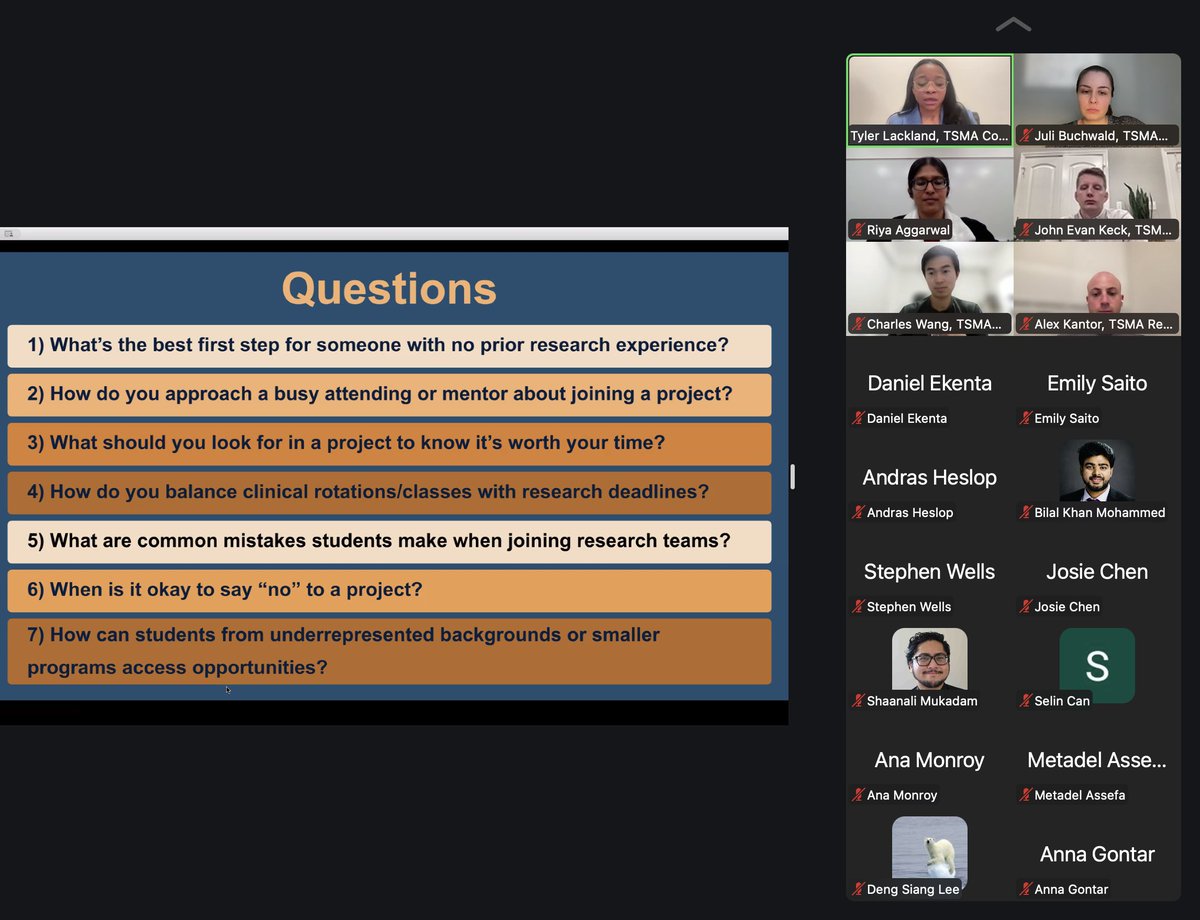Click question 2 about approaching a busy attending
Image resolution: width=1200 pixels, height=920 pixels.
(389, 395)
